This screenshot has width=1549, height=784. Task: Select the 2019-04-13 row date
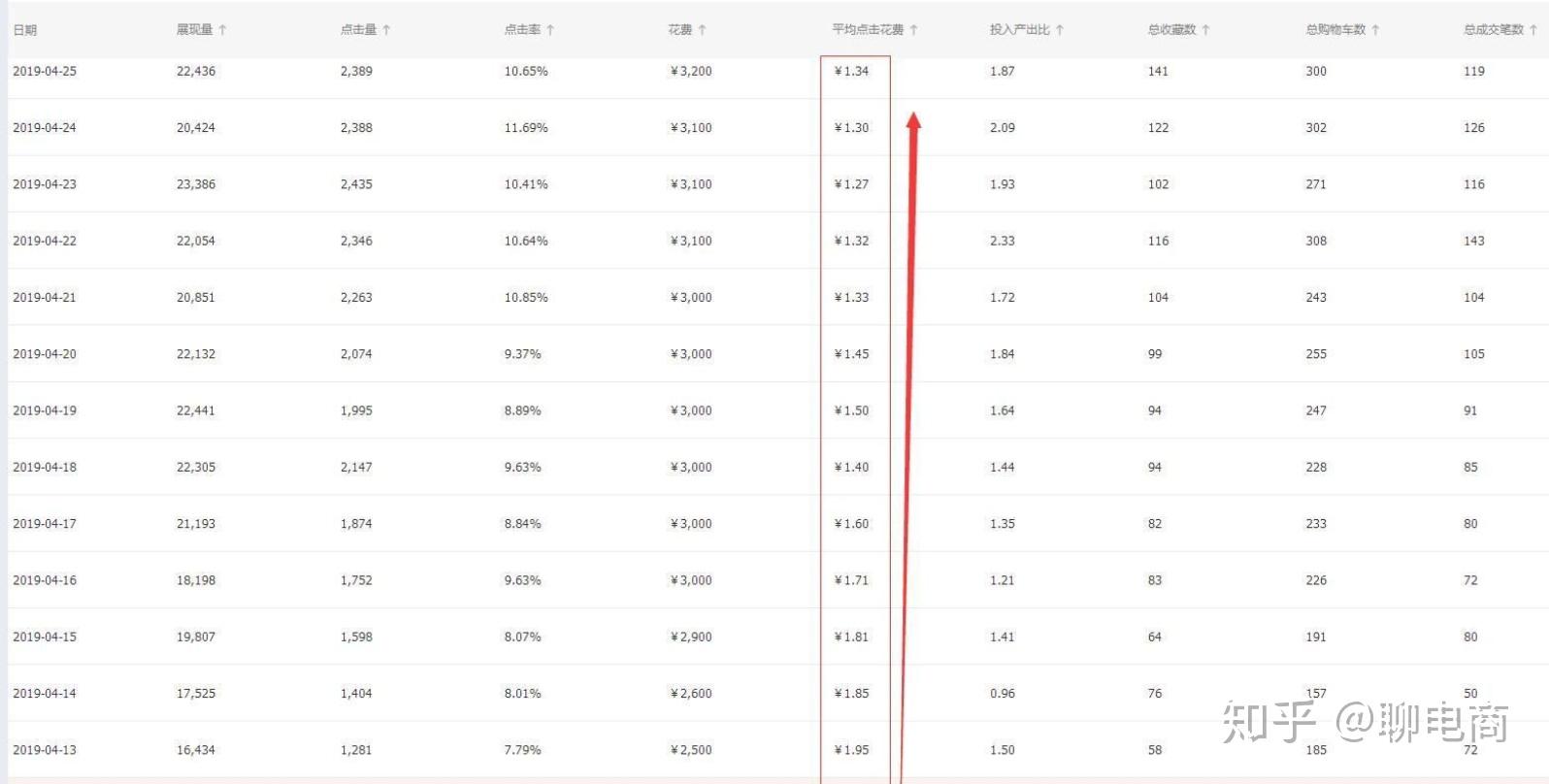[x=45, y=750]
